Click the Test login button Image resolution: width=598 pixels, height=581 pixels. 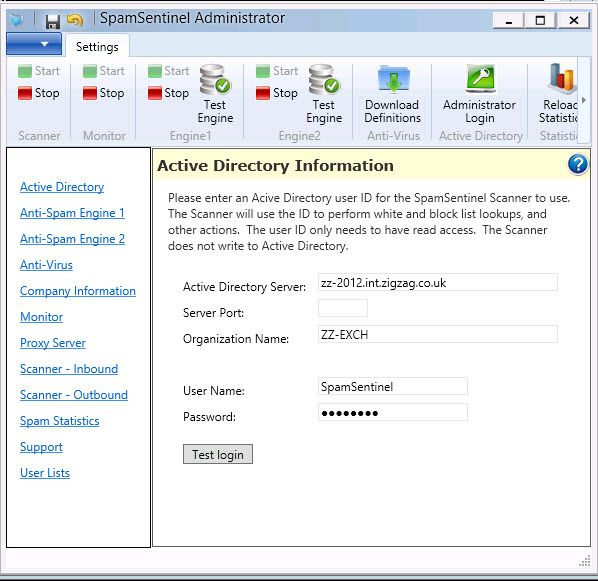click(218, 454)
